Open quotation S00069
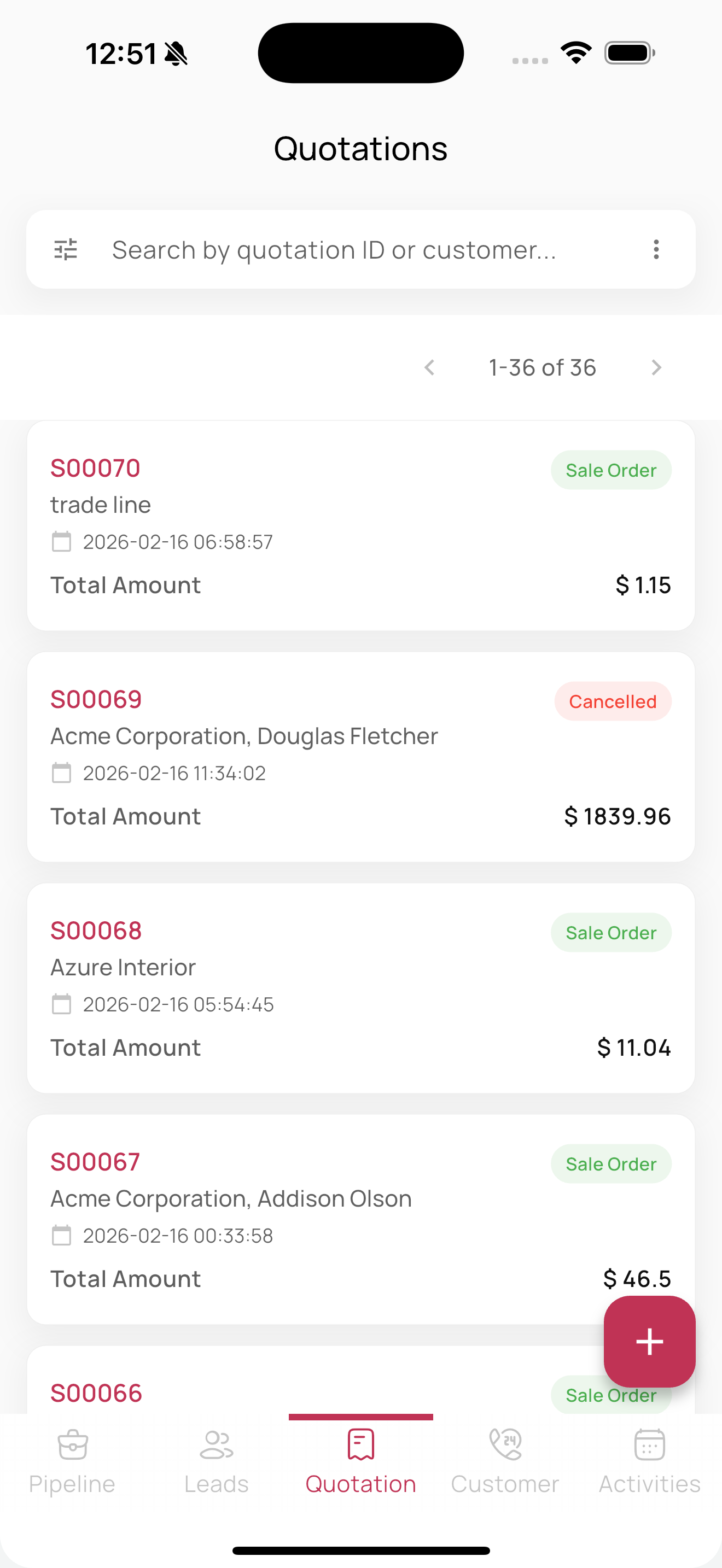722x1568 pixels. point(96,699)
